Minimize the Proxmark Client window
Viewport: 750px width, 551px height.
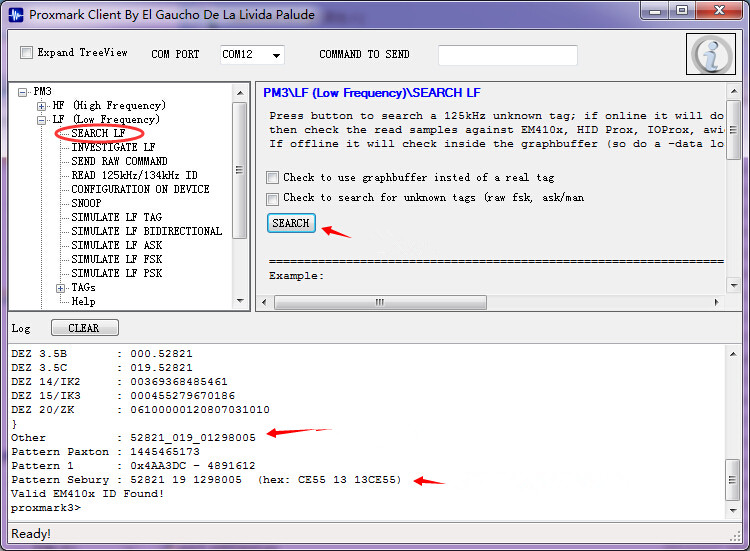click(x=655, y=11)
